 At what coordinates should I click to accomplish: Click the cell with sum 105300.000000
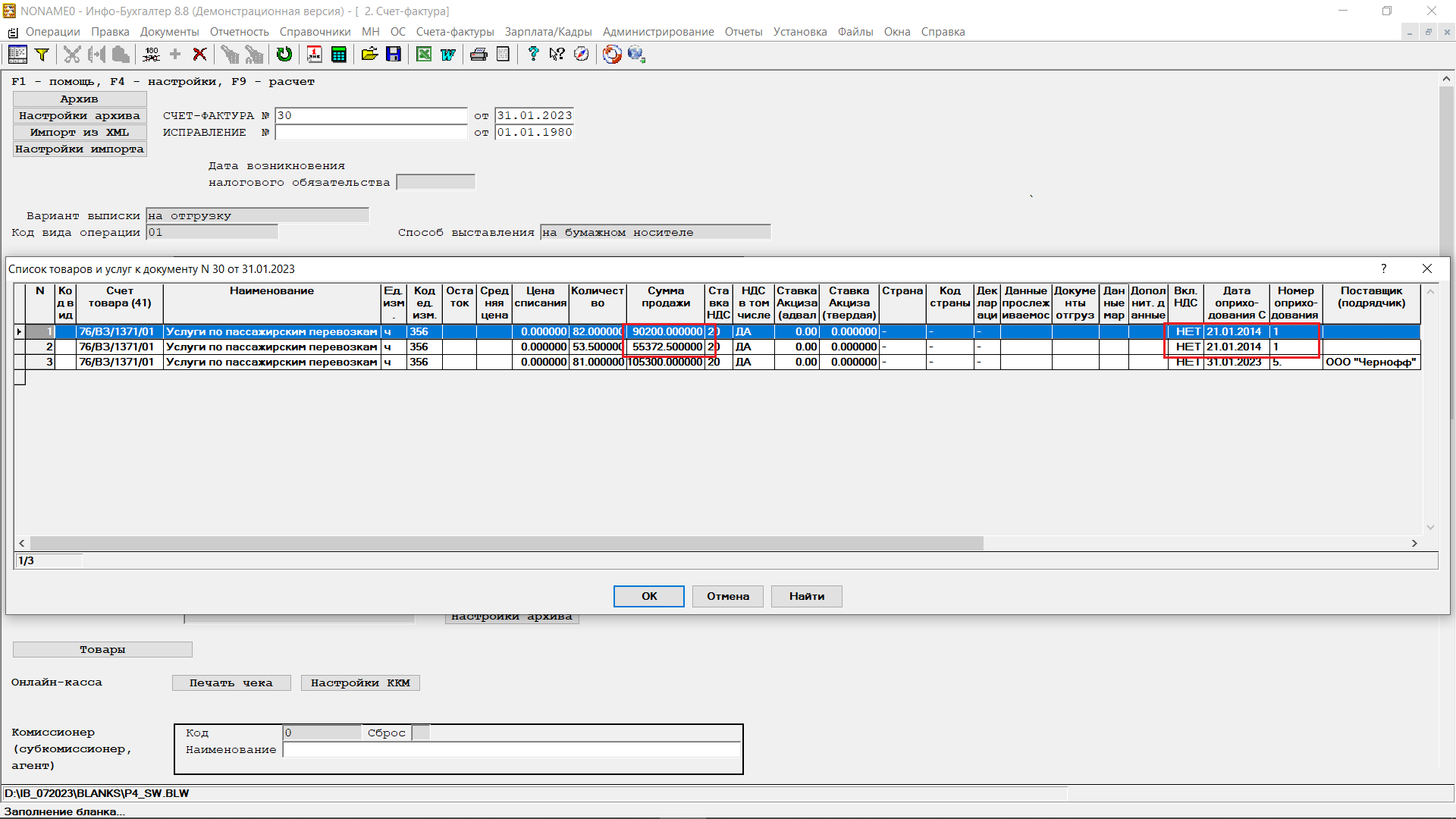point(665,362)
